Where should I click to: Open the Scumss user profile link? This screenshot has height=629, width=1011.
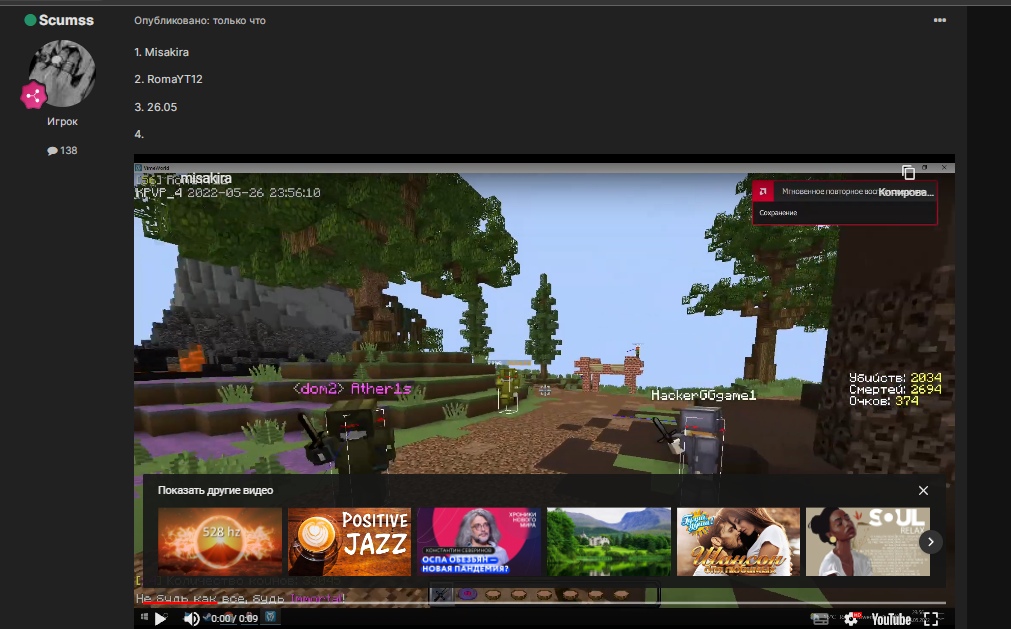(66, 20)
